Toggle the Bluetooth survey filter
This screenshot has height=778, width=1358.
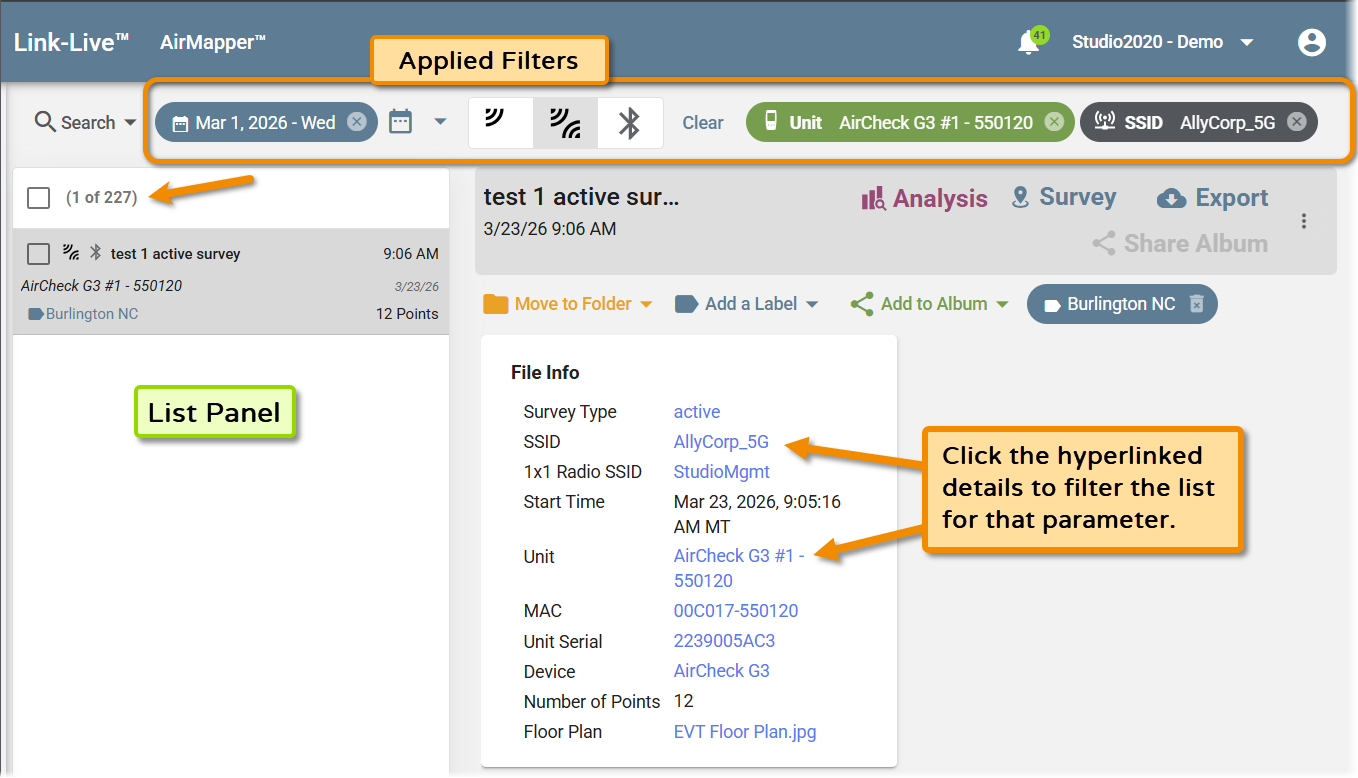coord(630,122)
